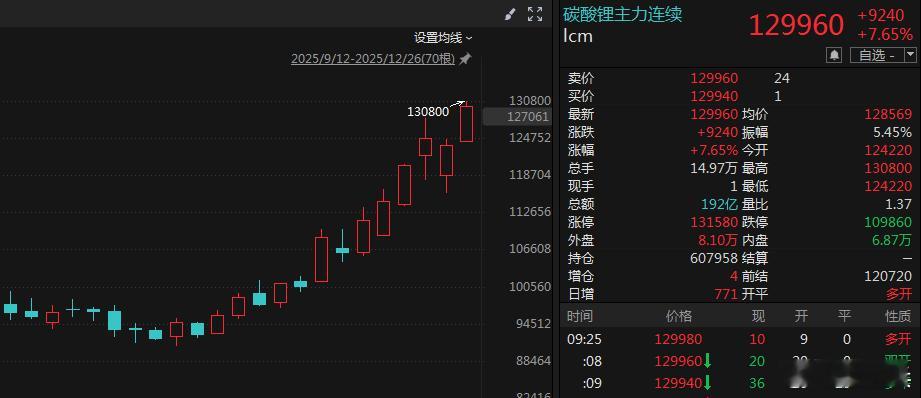Click current price marker 127061 on axis
Image resolution: width=921 pixels, height=398 pixels.
pos(517,117)
